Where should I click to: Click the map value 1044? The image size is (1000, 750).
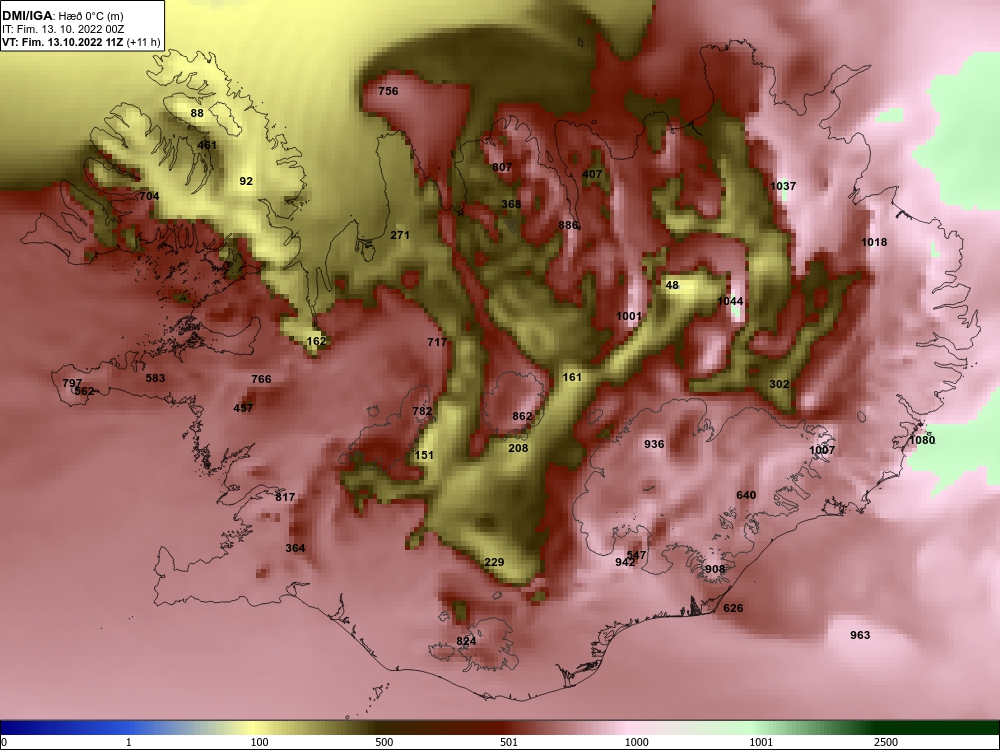point(730,301)
